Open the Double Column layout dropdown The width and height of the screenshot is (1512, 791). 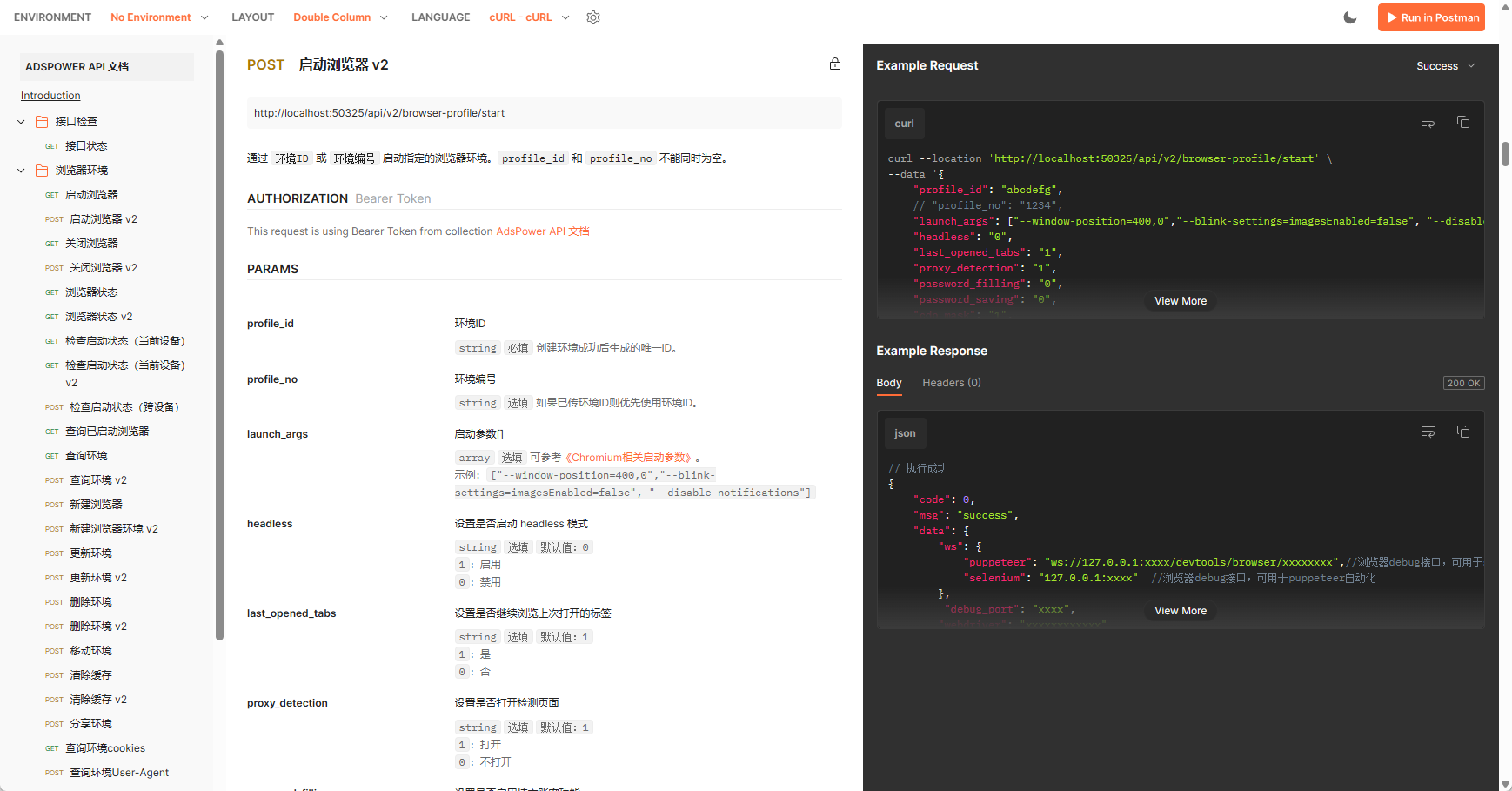pyautogui.click(x=340, y=17)
